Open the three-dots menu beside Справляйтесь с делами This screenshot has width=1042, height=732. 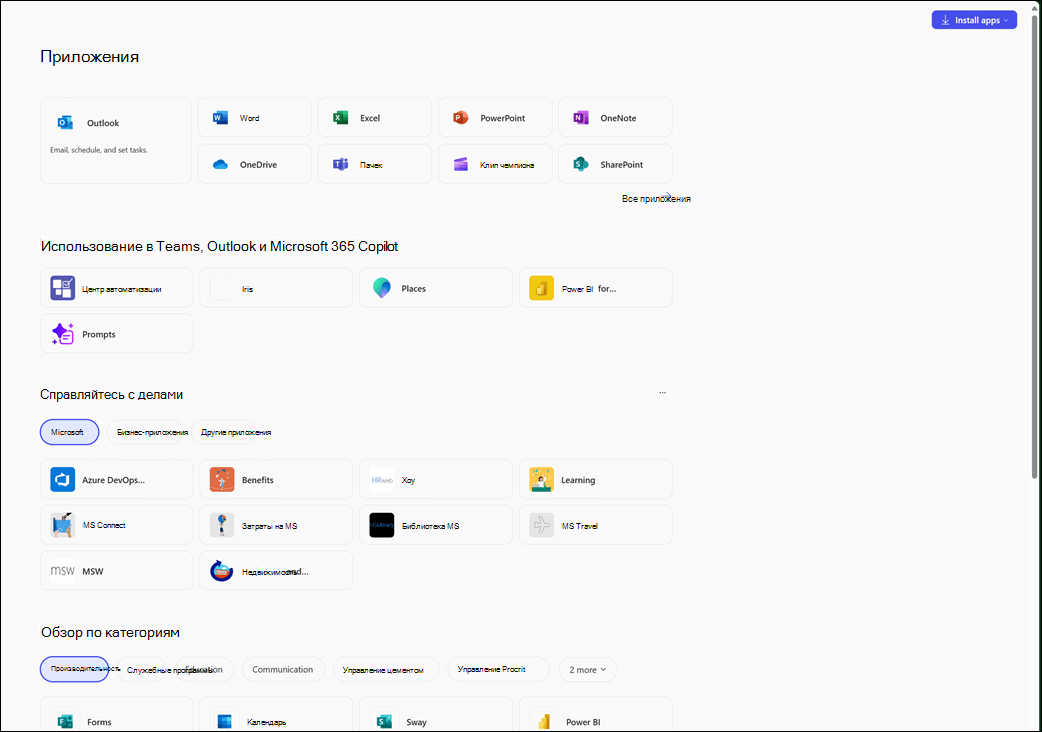(663, 393)
